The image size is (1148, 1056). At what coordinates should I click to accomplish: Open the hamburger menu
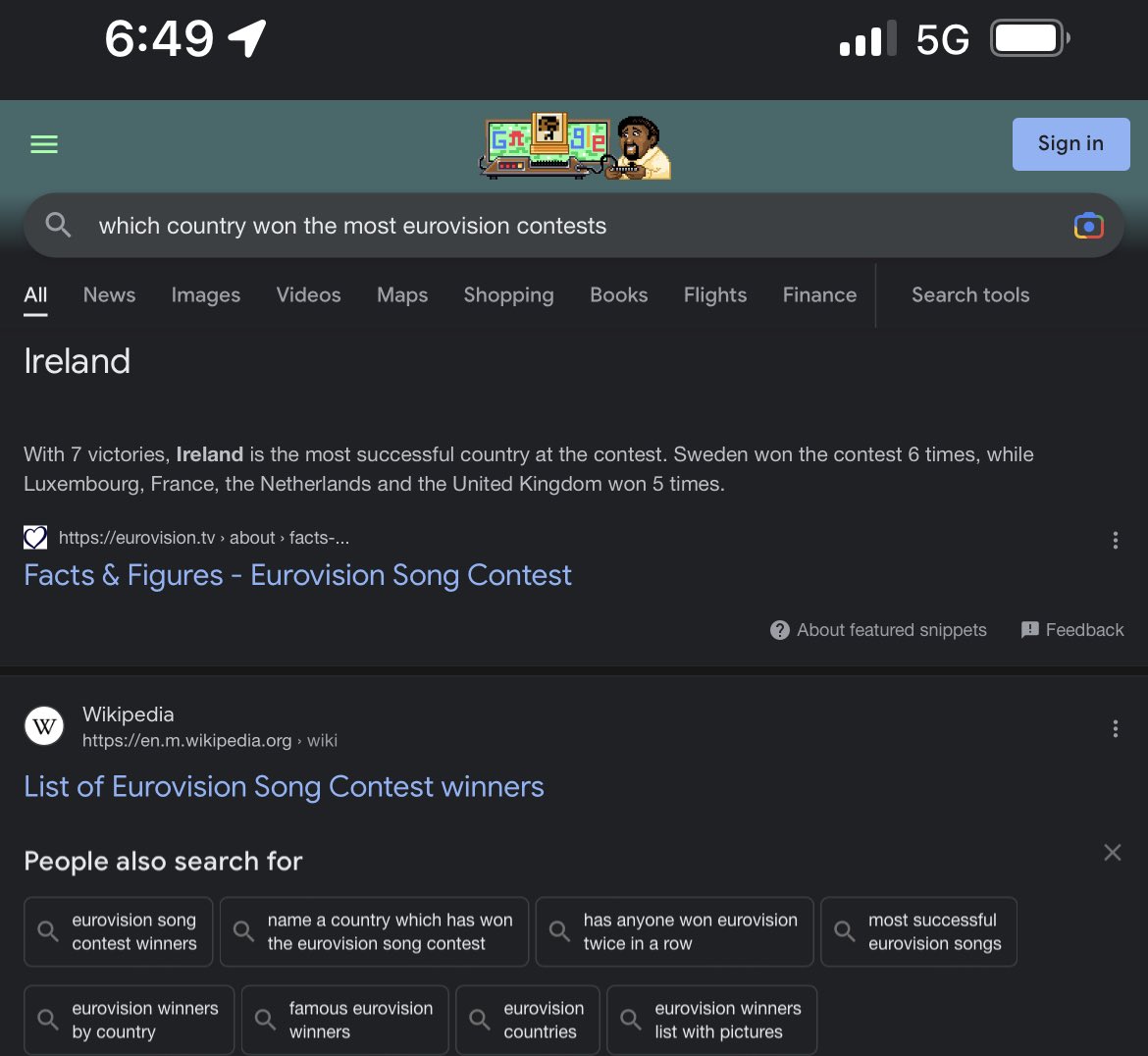(x=44, y=144)
